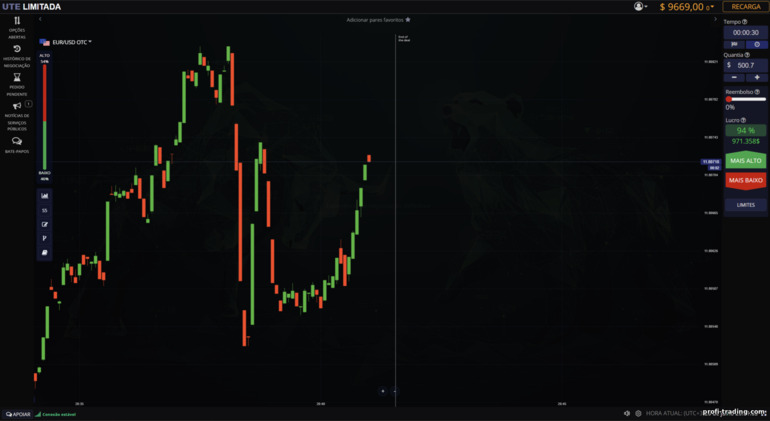Click the chart type icon

point(45,196)
